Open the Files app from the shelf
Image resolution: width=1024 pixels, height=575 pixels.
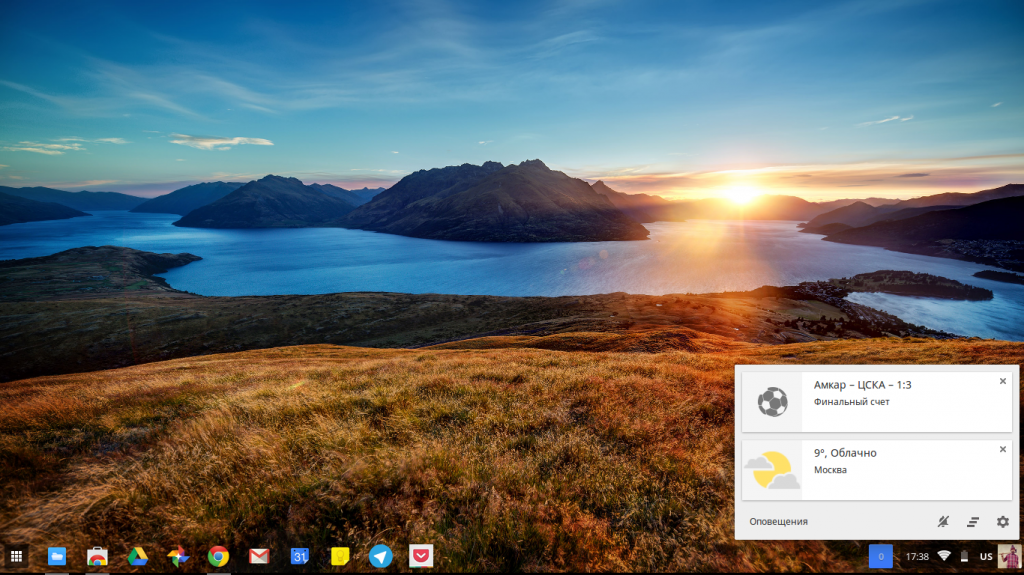coord(57,556)
